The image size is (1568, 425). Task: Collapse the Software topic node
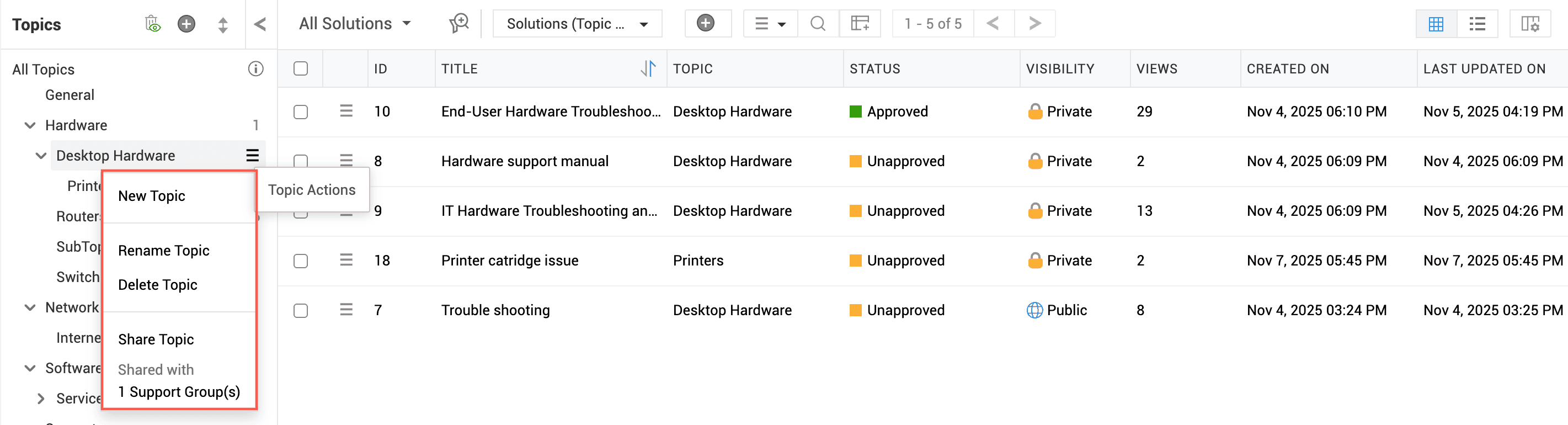tap(30, 368)
